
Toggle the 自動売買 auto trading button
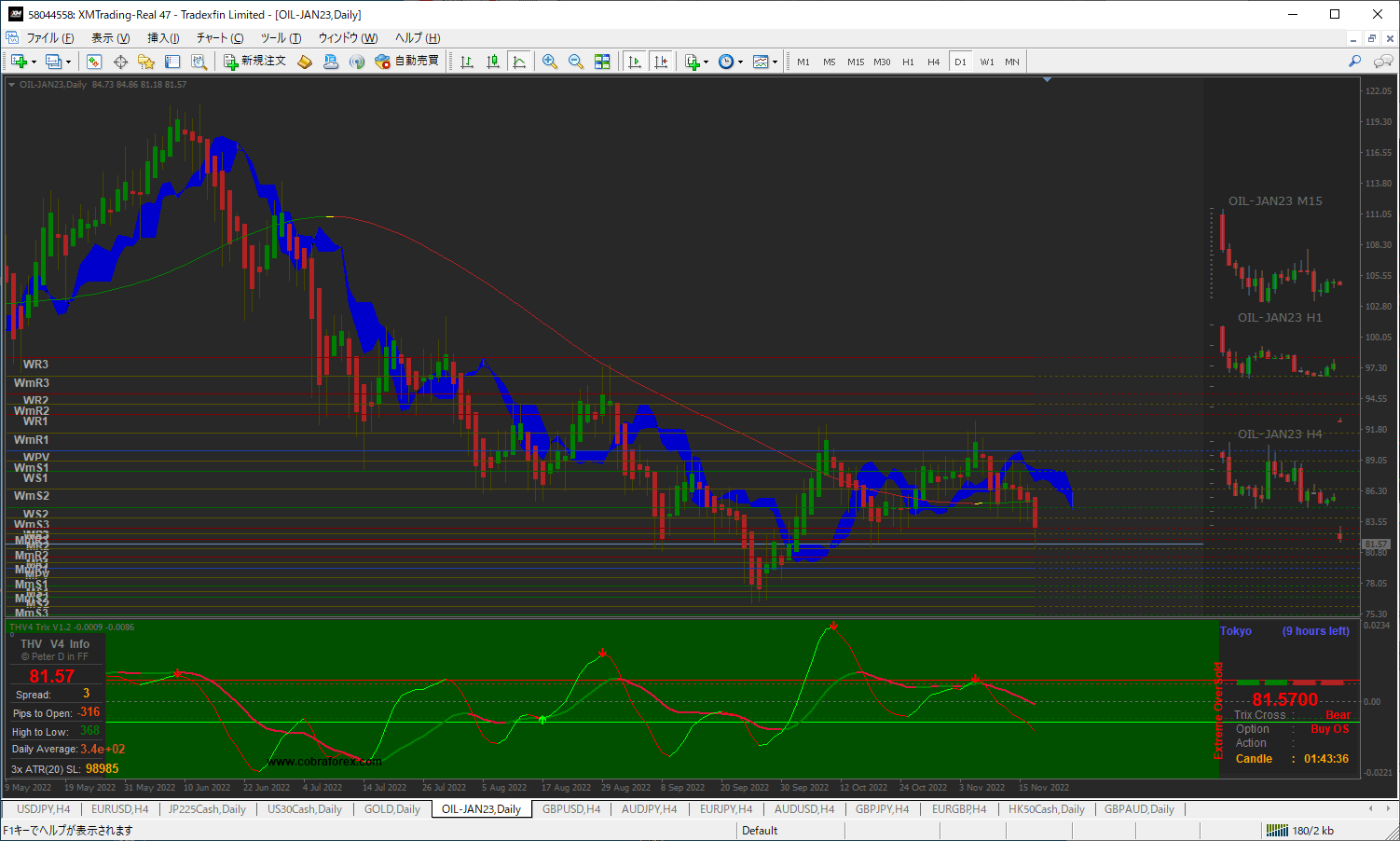click(x=406, y=62)
